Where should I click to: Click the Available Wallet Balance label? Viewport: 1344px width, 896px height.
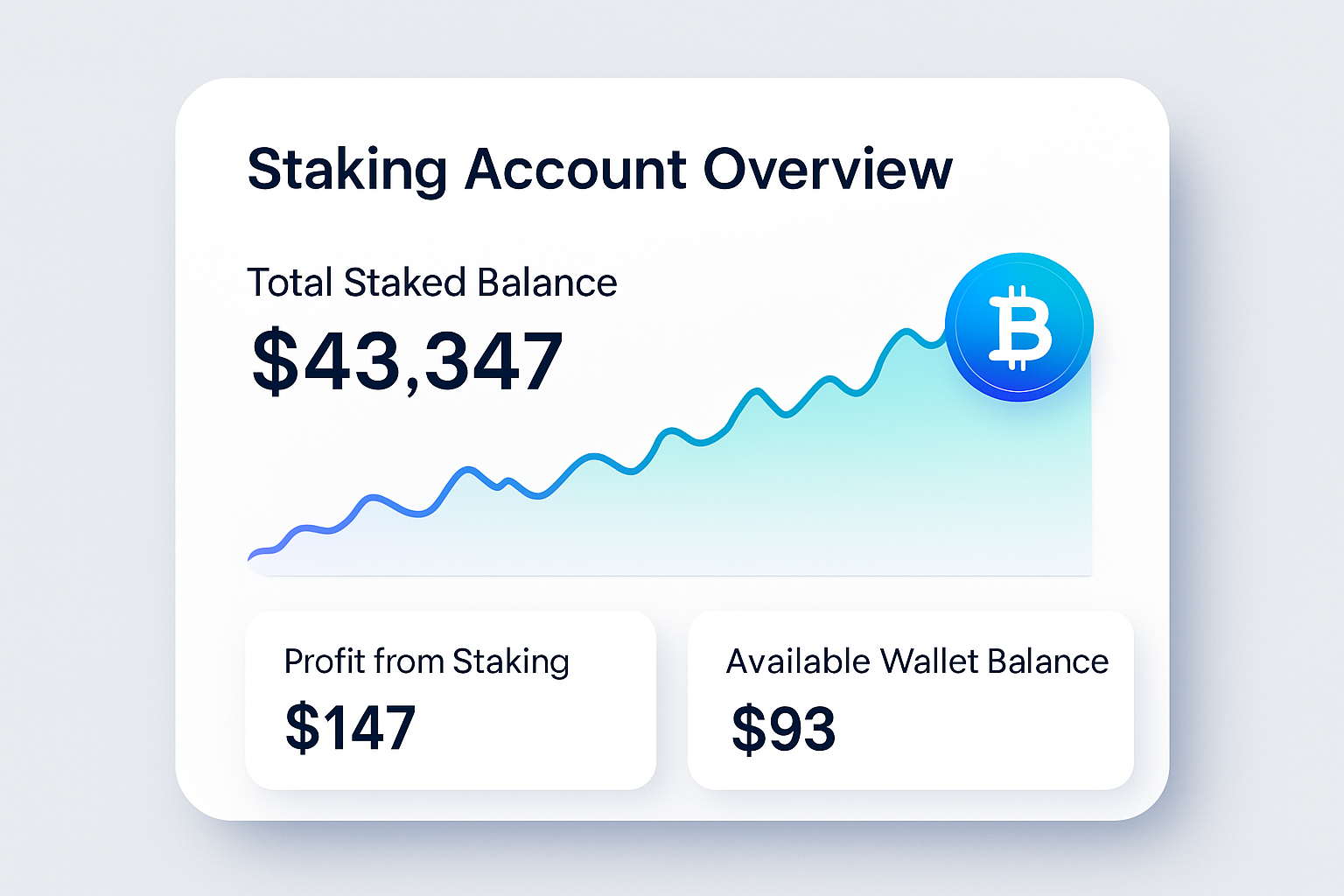(x=917, y=661)
